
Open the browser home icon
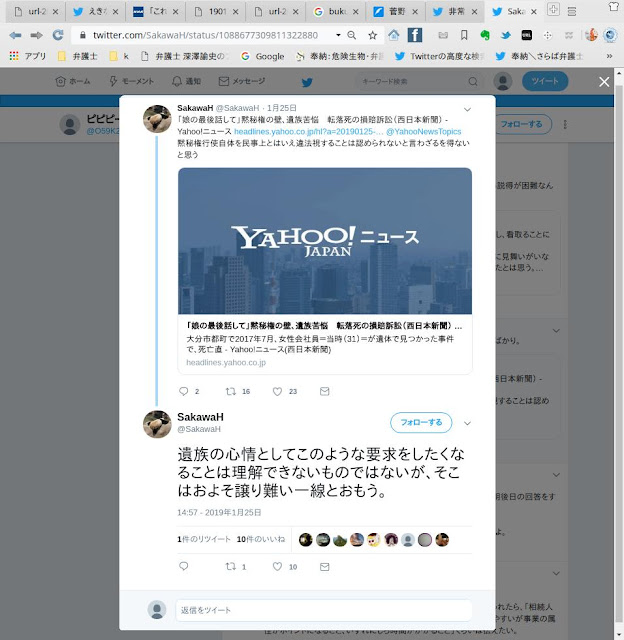click(x=393, y=35)
